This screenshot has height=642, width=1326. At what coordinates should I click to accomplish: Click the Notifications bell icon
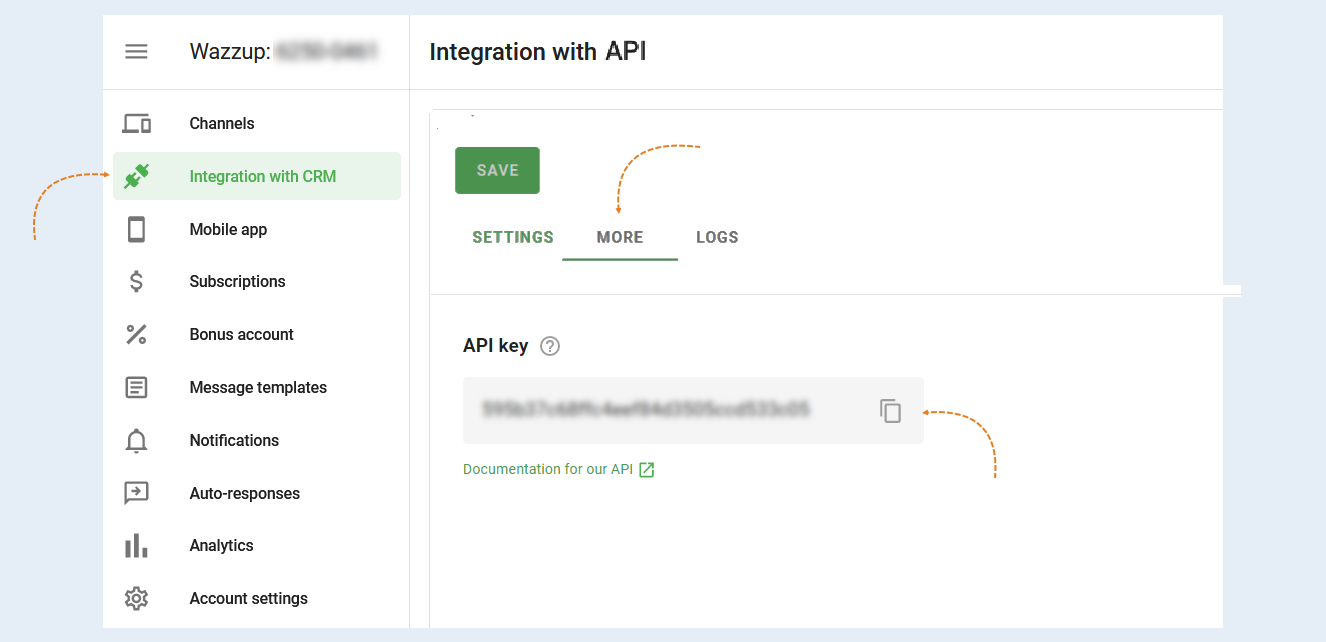[137, 440]
